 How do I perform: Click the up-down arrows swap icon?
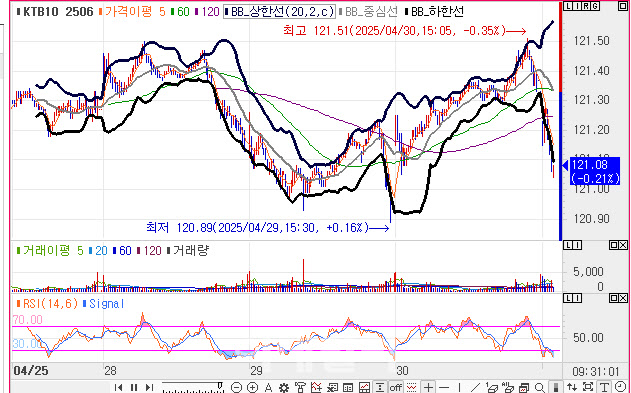point(572,387)
